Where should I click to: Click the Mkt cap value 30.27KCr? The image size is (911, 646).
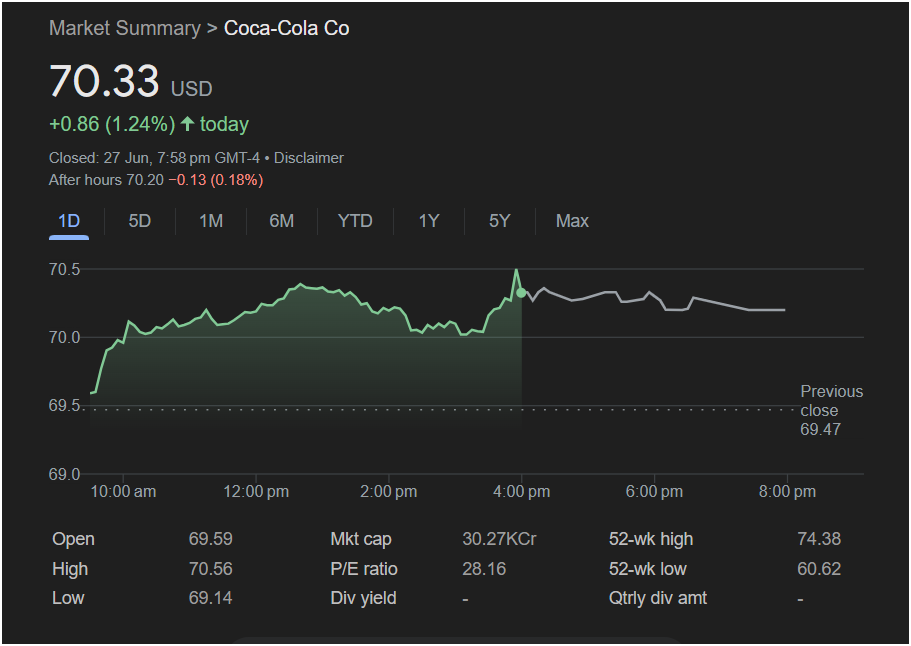(499, 539)
